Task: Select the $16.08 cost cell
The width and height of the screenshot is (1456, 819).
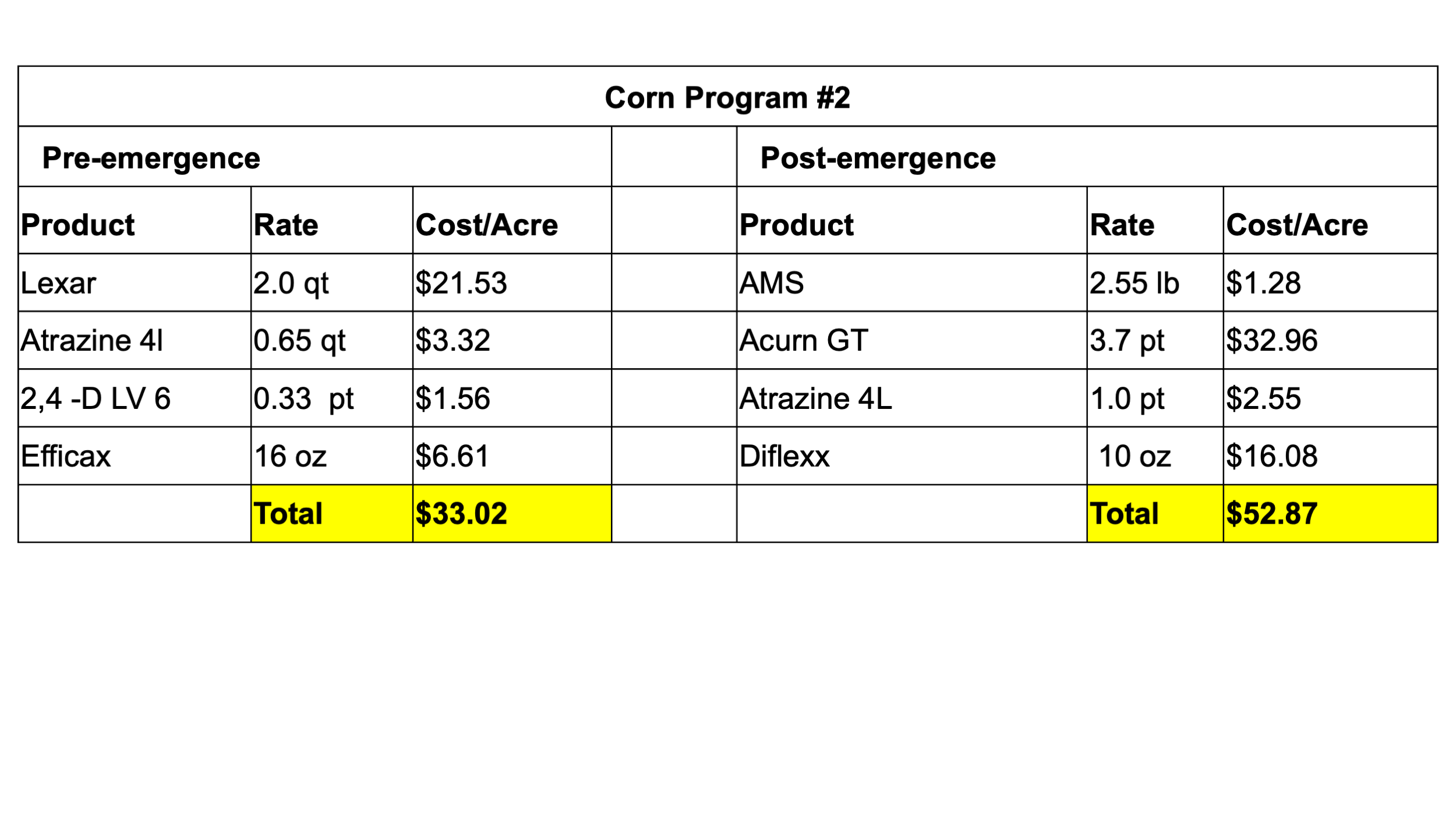Action: pyautogui.click(x=1330, y=456)
